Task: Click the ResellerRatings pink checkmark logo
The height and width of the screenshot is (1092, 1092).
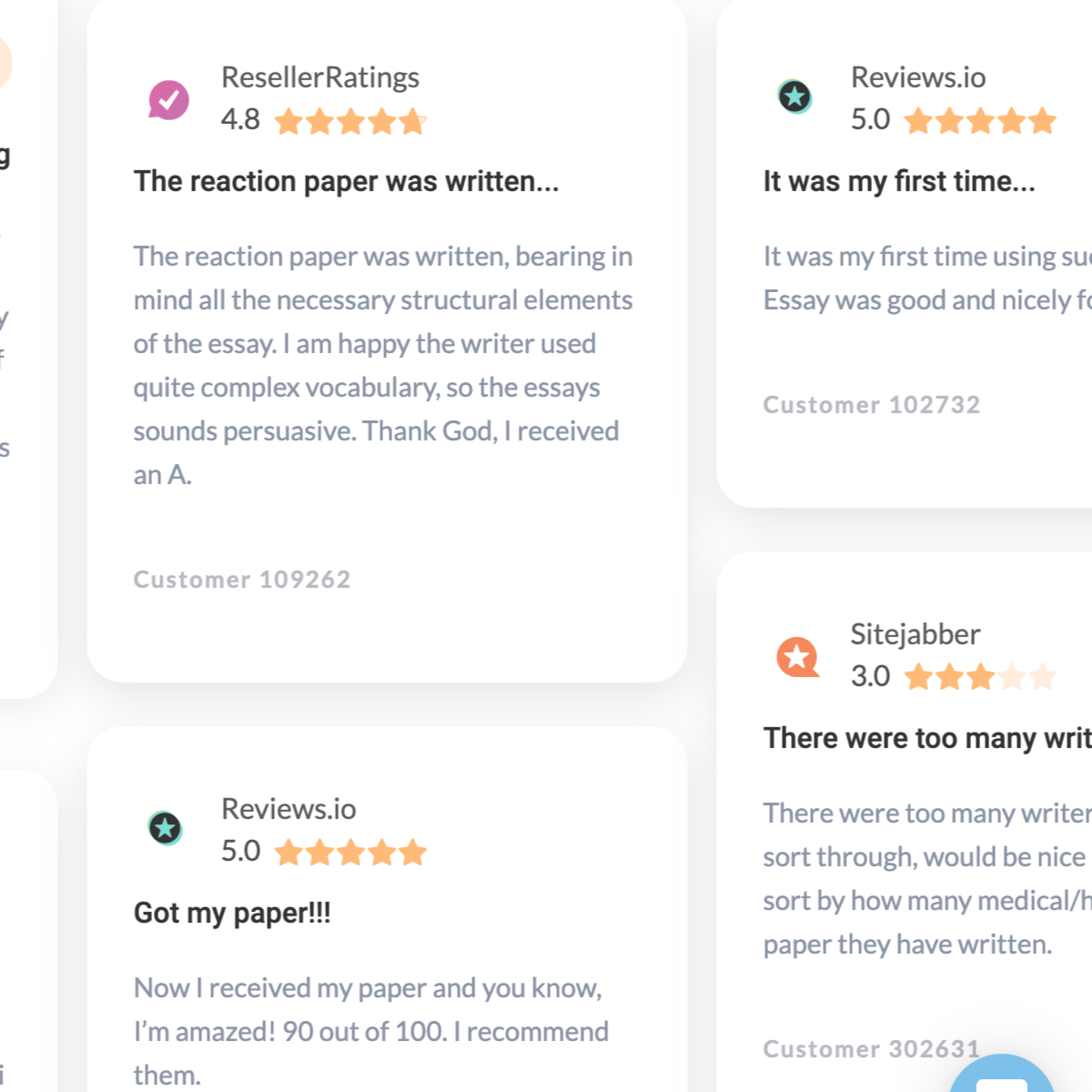Action: 168,100
